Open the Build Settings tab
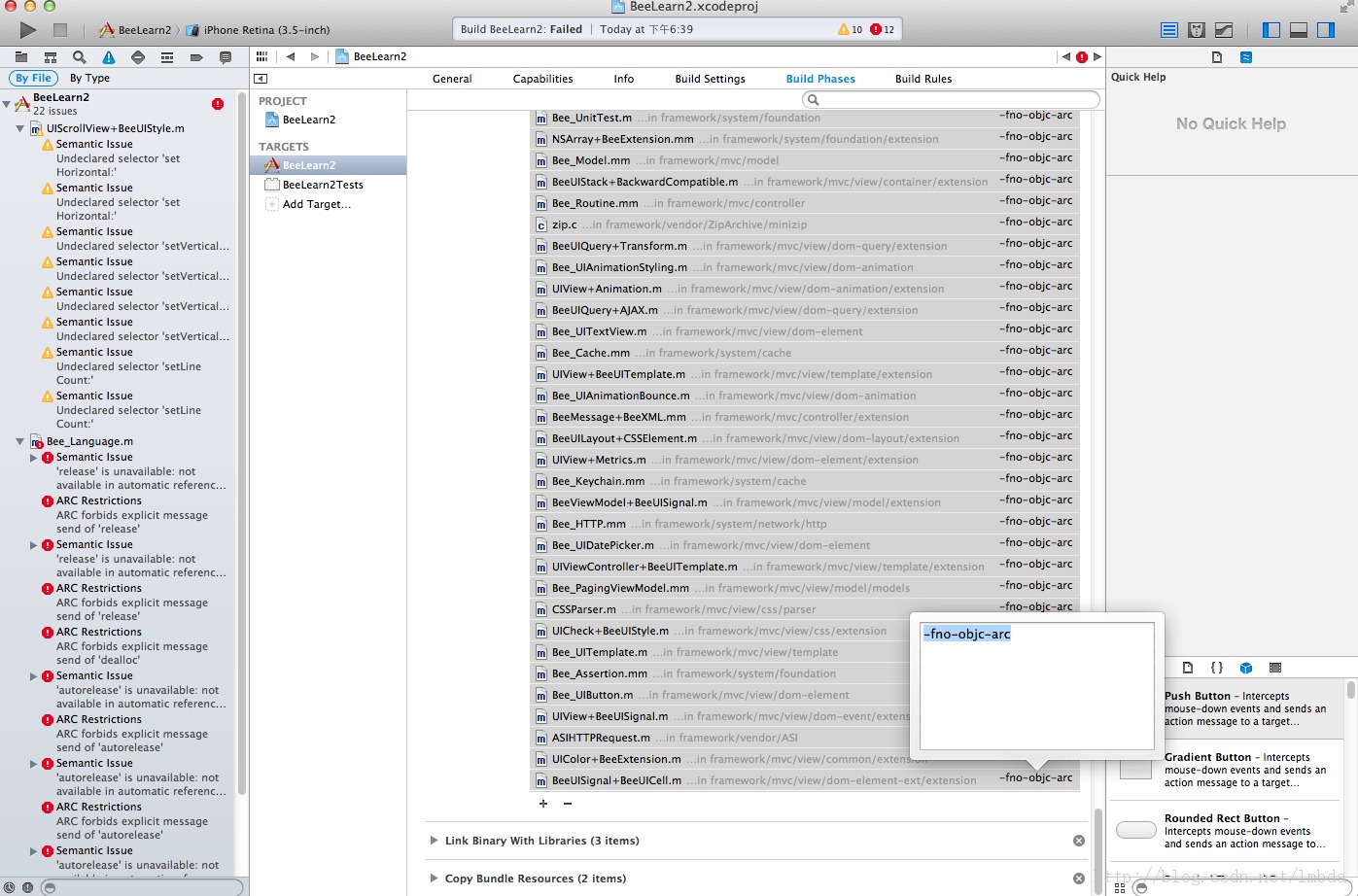Image resolution: width=1358 pixels, height=896 pixels. 711,79
